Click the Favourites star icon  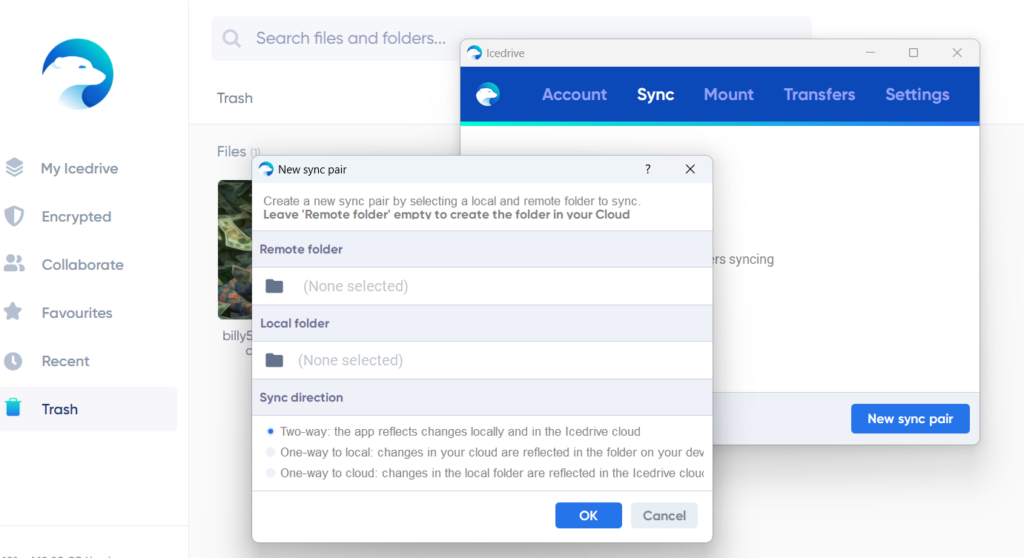[13, 312]
